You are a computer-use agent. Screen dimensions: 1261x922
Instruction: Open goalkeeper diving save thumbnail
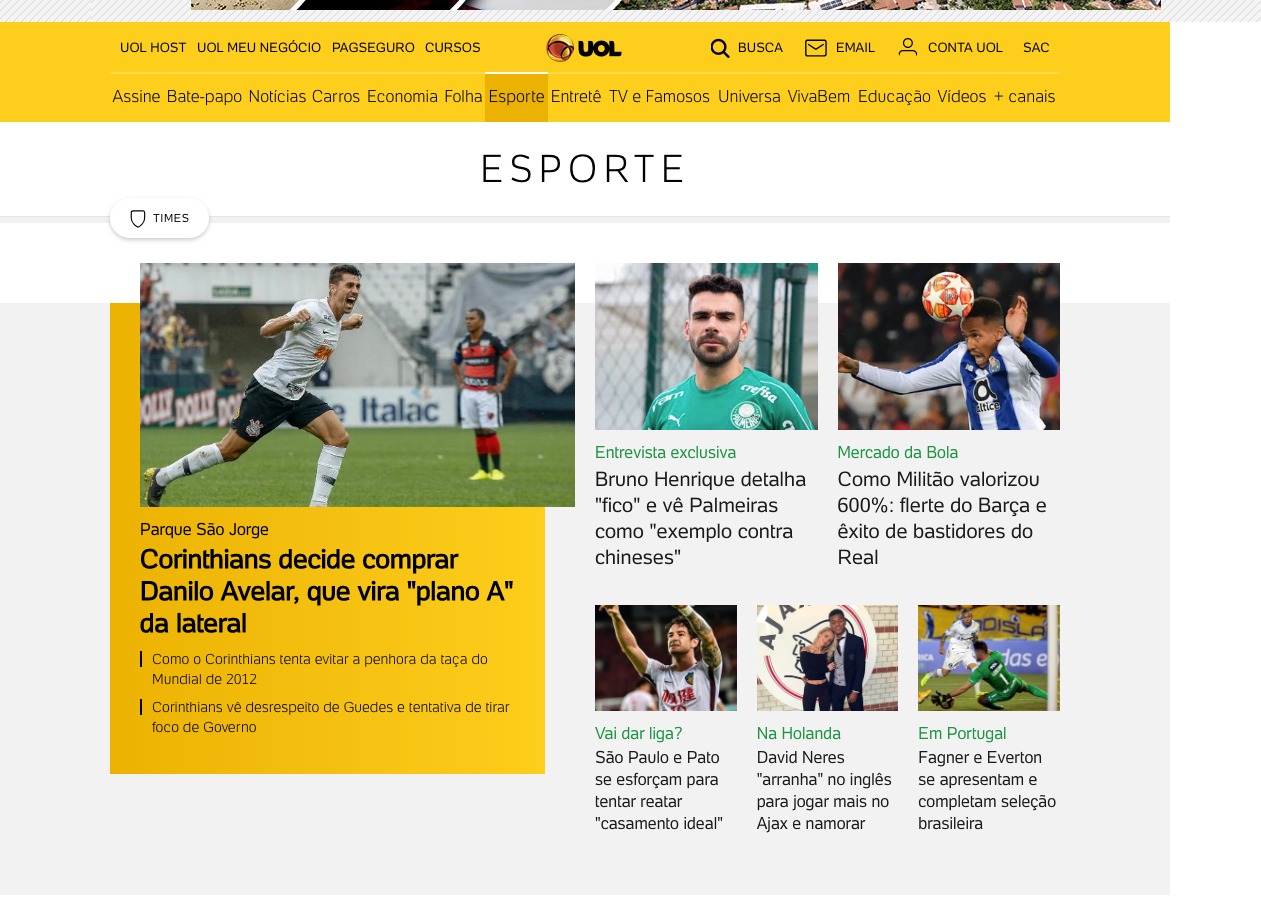(x=989, y=658)
